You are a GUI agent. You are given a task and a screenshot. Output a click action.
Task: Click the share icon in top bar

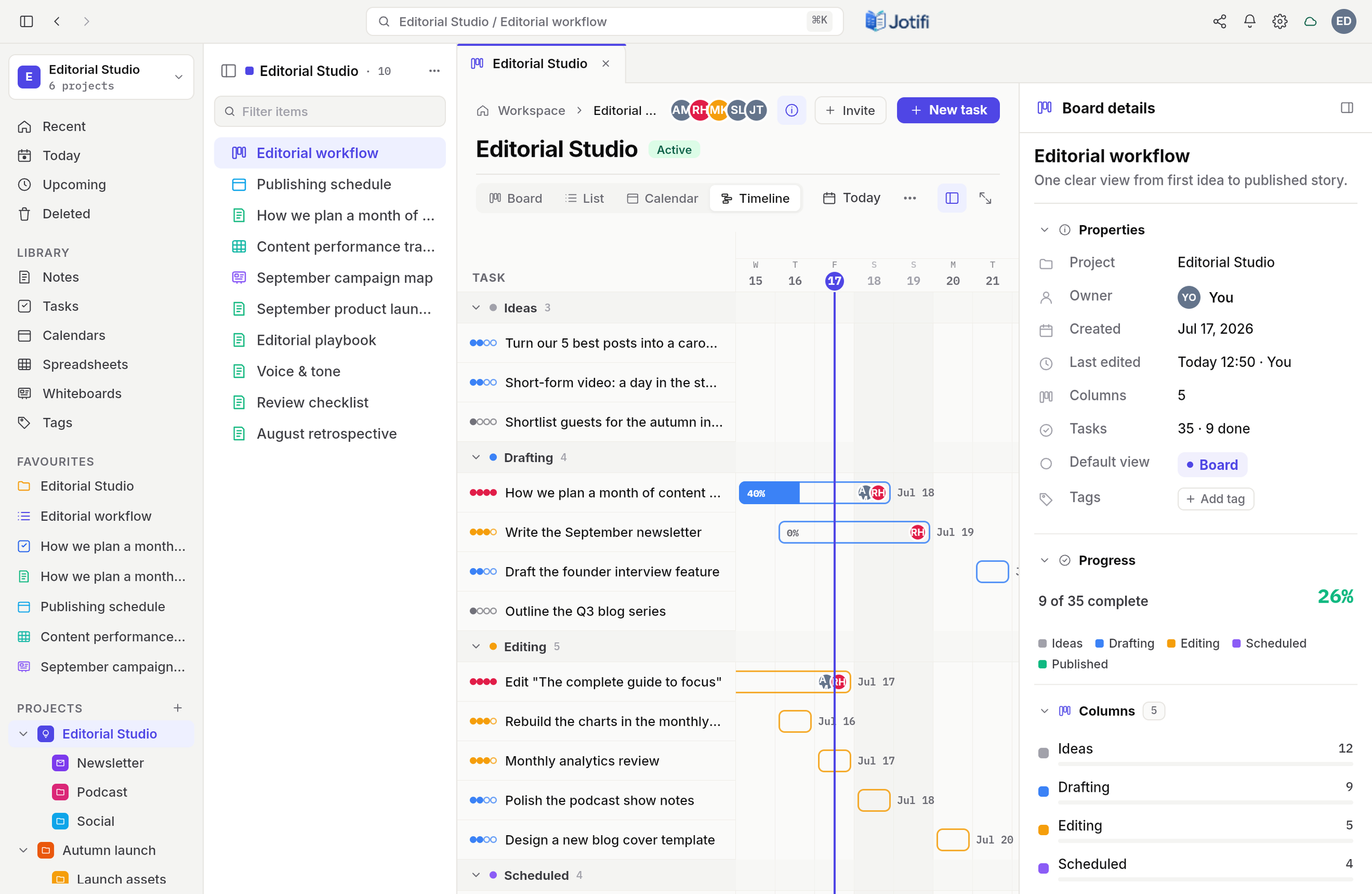point(1219,21)
